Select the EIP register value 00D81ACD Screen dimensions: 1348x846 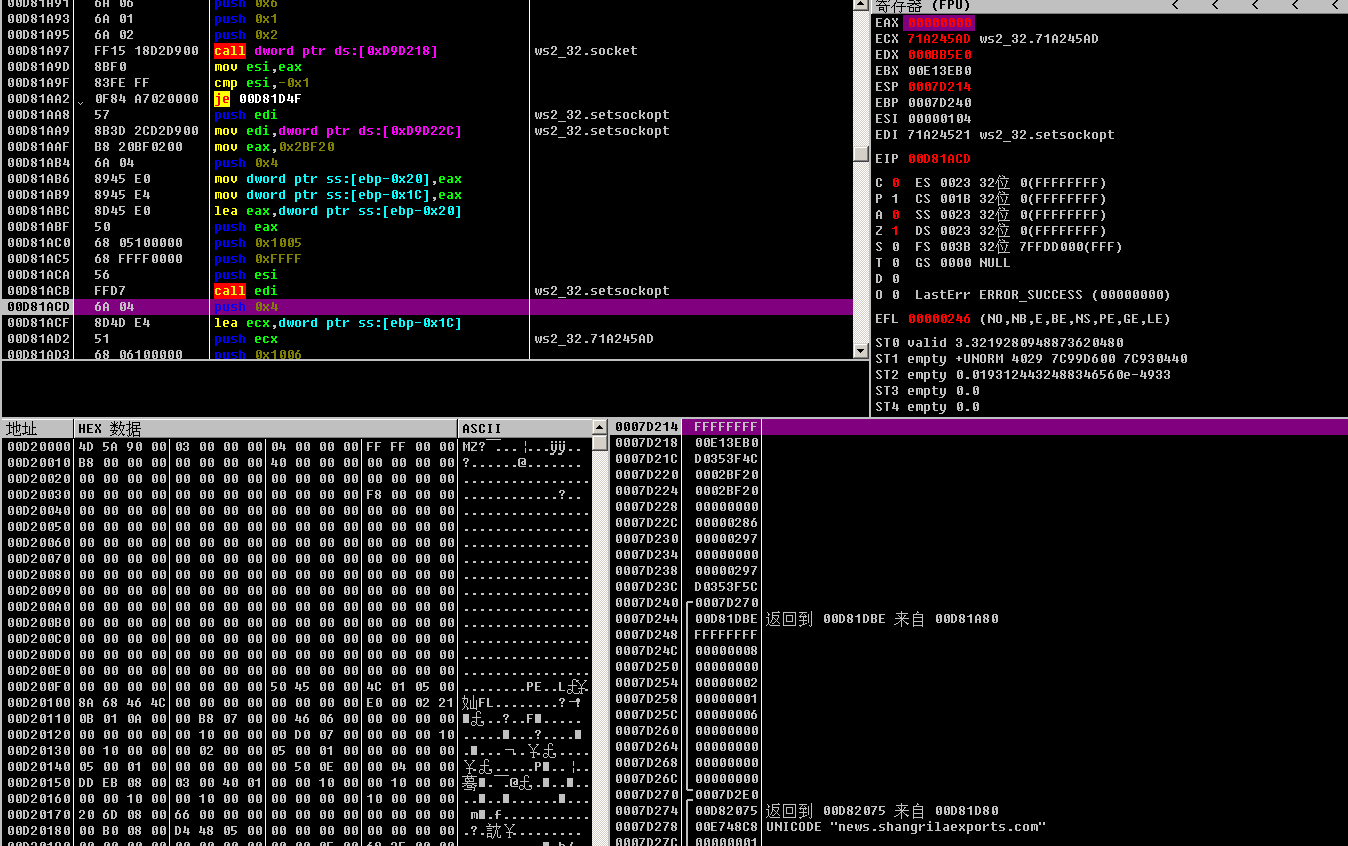pos(939,159)
